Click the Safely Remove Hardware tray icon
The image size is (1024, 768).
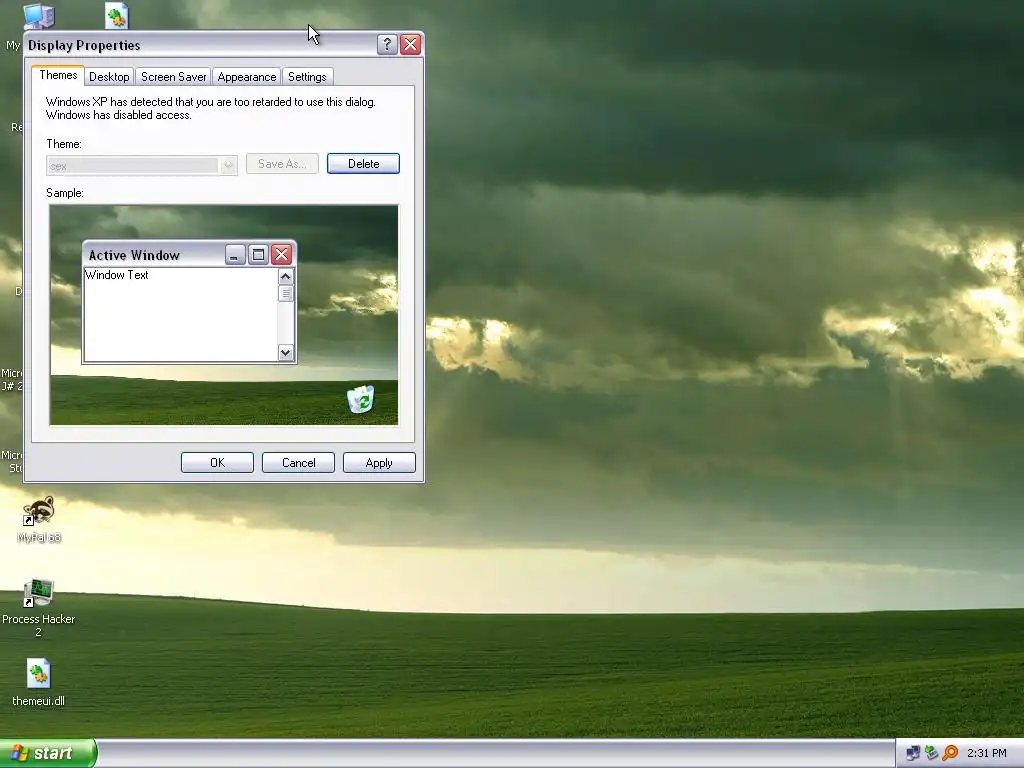[x=931, y=753]
